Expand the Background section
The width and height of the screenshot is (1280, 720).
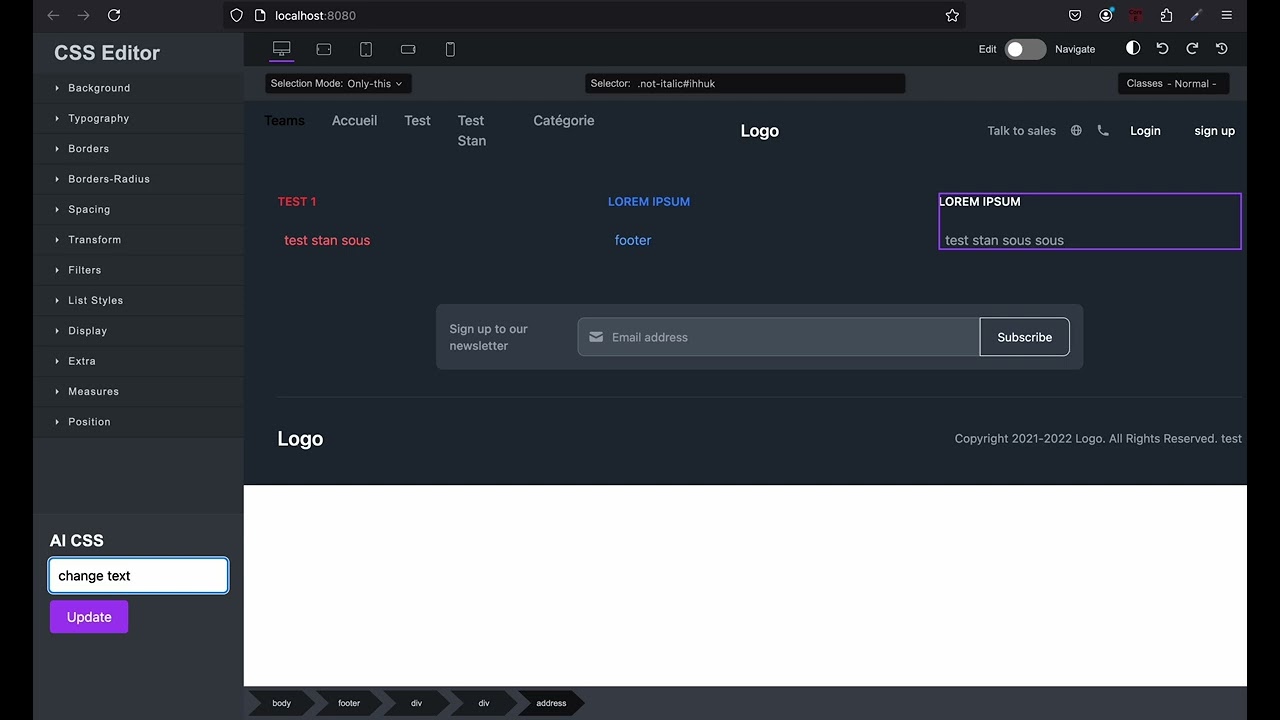click(x=138, y=88)
